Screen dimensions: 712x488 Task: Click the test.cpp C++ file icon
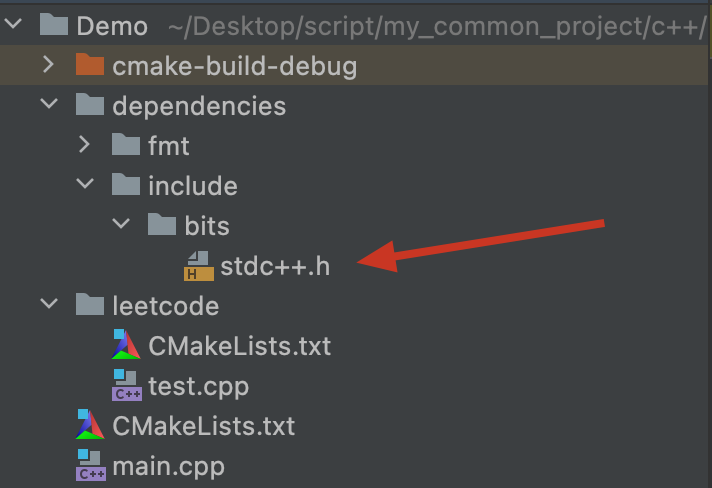coord(127,385)
